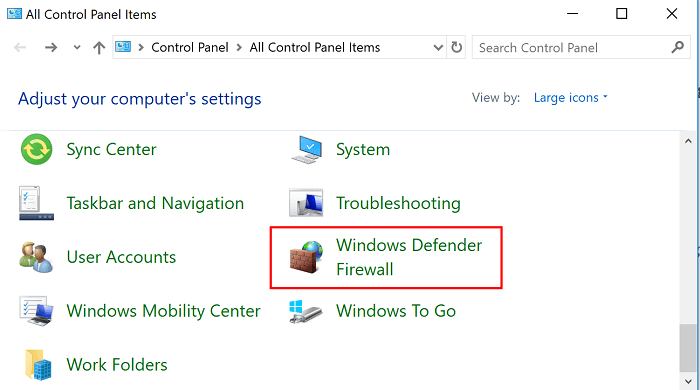Expand the View by Large icons dropdown
Screen dimensions: 700x390
pos(571,98)
